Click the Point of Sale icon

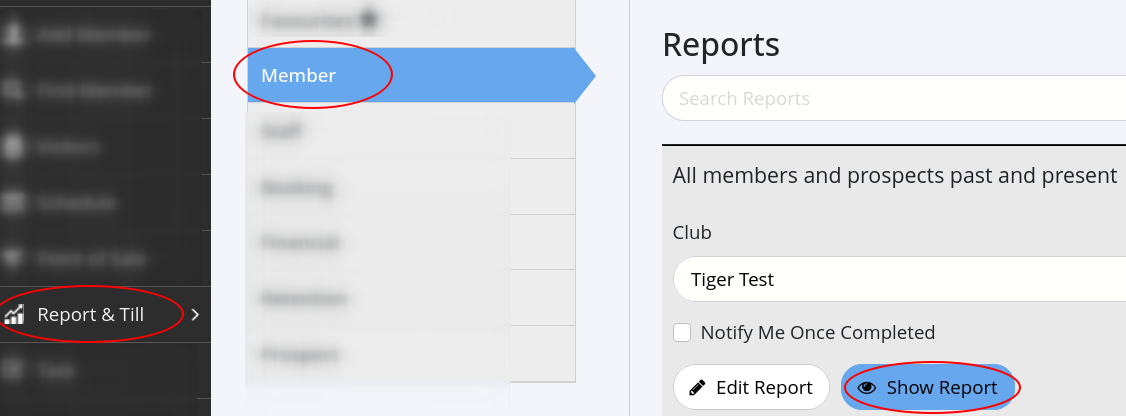(x=14, y=259)
